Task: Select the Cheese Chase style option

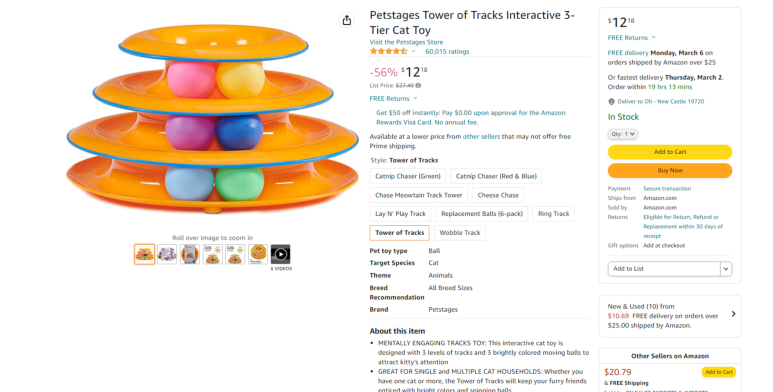Action: 498,195
